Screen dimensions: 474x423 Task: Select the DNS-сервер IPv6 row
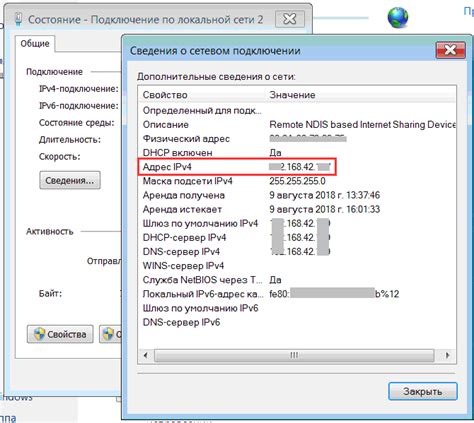pos(297,322)
